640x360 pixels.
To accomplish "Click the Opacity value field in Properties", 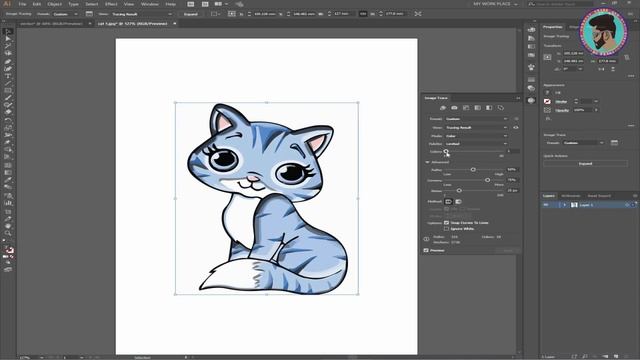I will 583,110.
